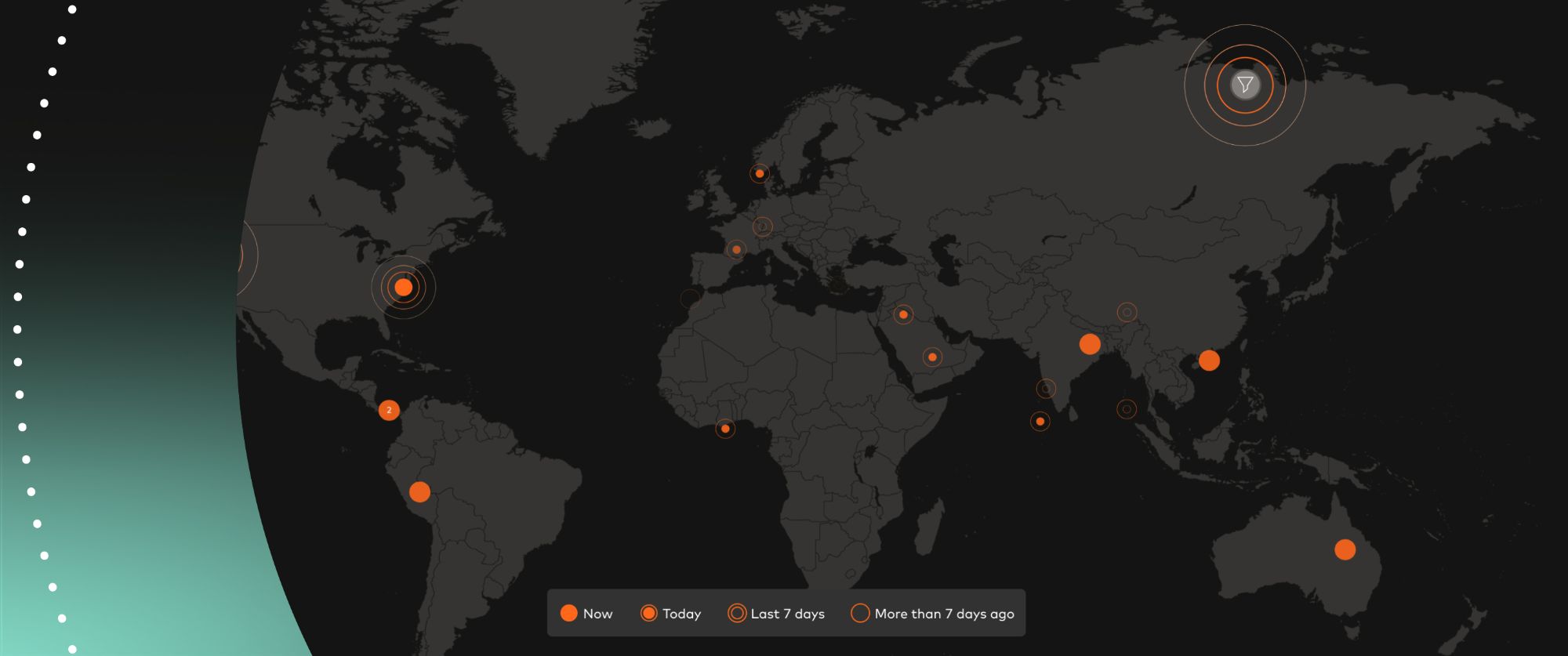The width and height of the screenshot is (1568, 656).
Task: Select the marker on the Arabian Peninsula
Action: (932, 357)
